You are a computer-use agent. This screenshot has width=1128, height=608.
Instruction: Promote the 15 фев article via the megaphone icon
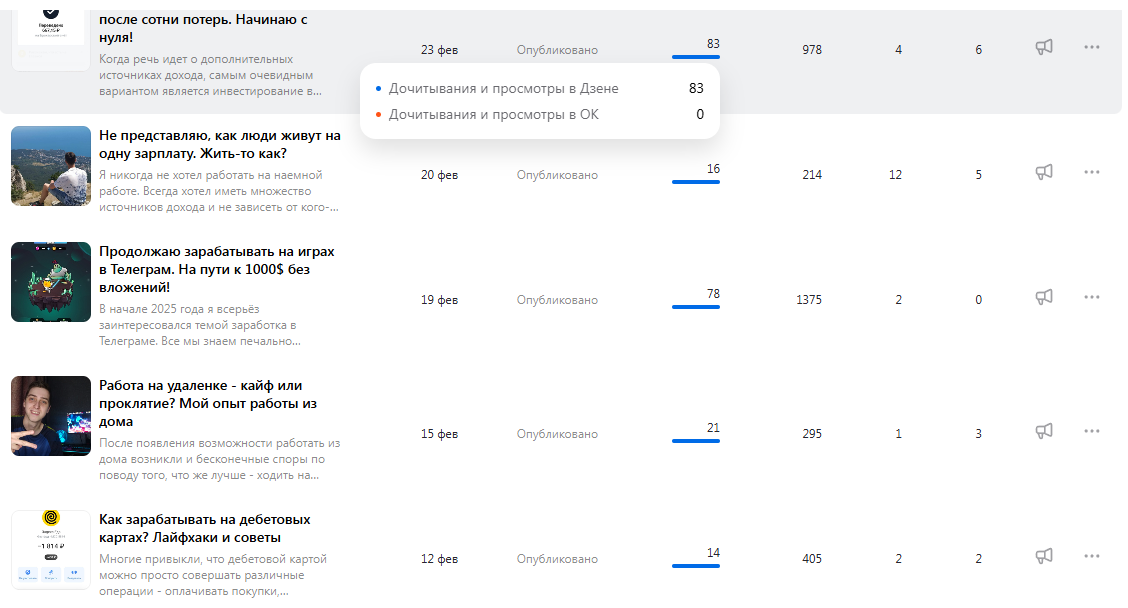coord(1044,431)
